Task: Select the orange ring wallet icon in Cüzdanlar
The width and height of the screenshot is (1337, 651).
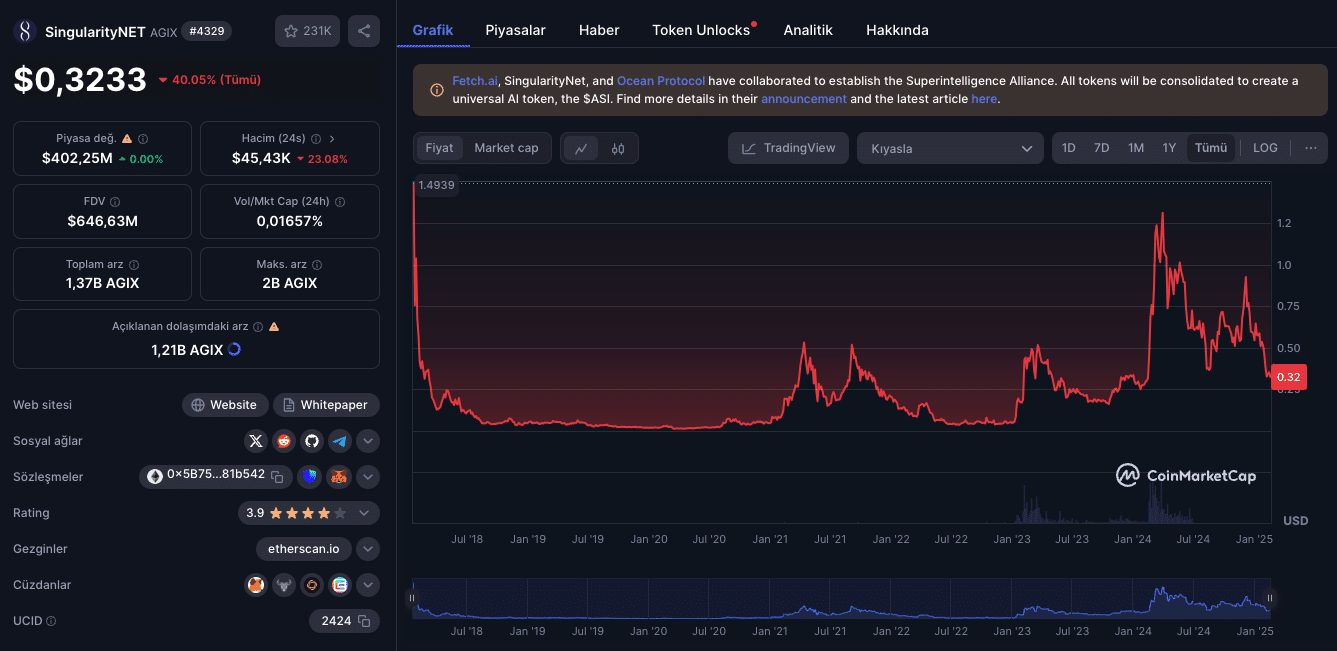Action: (x=312, y=585)
